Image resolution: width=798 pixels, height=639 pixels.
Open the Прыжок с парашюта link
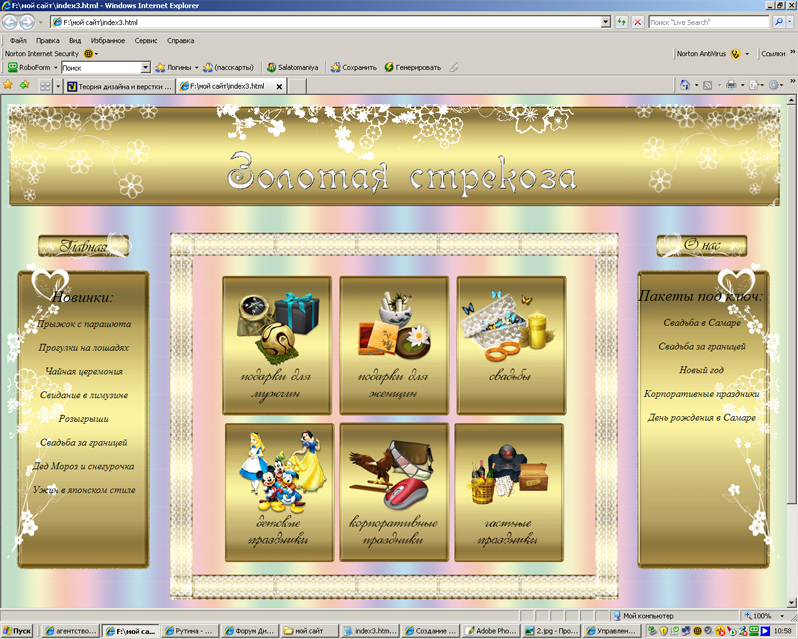click(84, 324)
